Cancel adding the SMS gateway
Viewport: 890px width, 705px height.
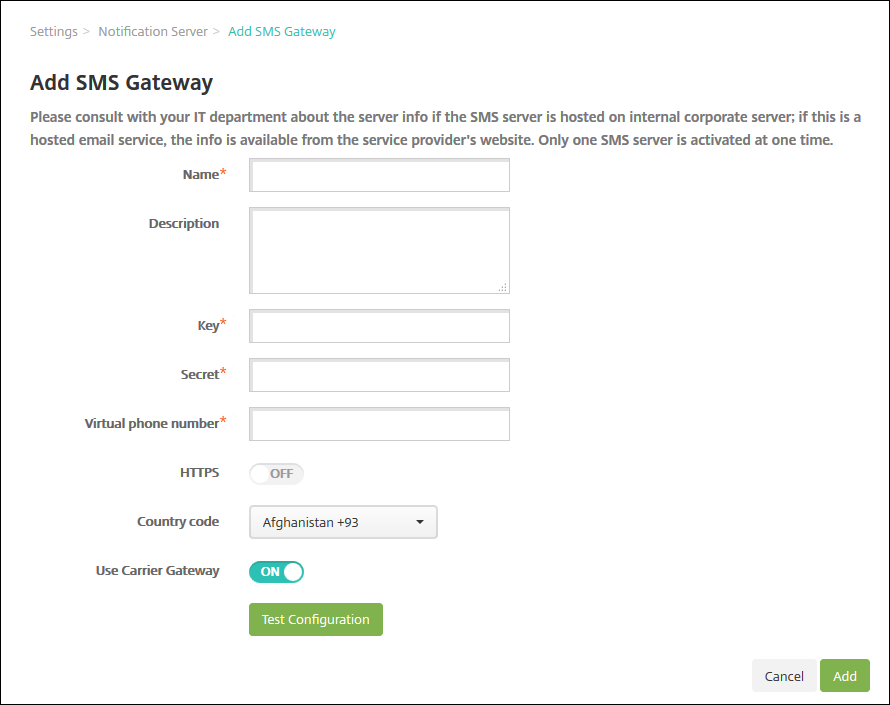[784, 676]
